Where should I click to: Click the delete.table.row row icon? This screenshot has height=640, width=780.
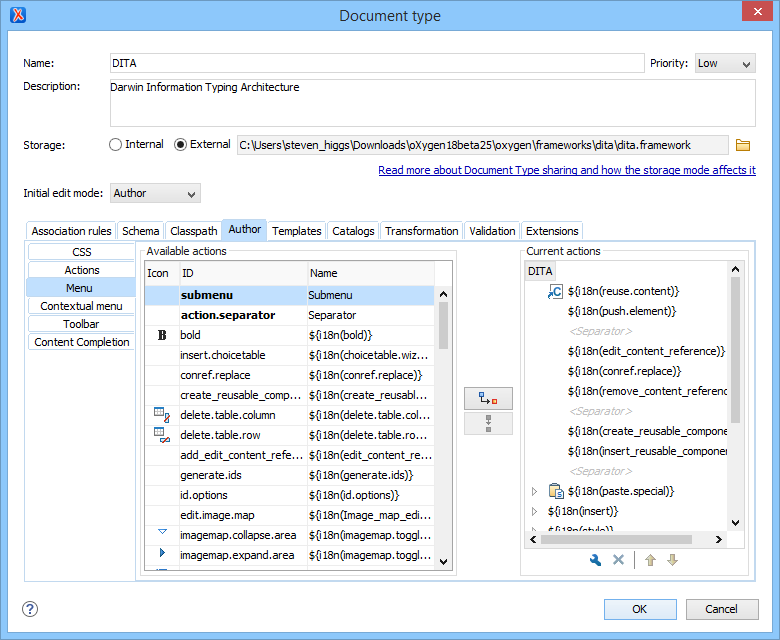pyautogui.click(x=162, y=435)
